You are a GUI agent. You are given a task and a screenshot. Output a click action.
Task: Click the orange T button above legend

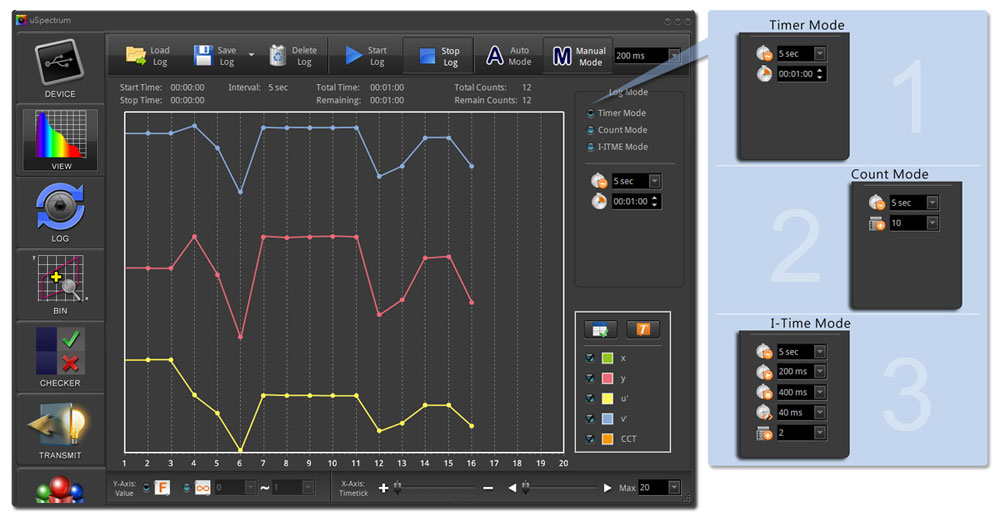642,328
